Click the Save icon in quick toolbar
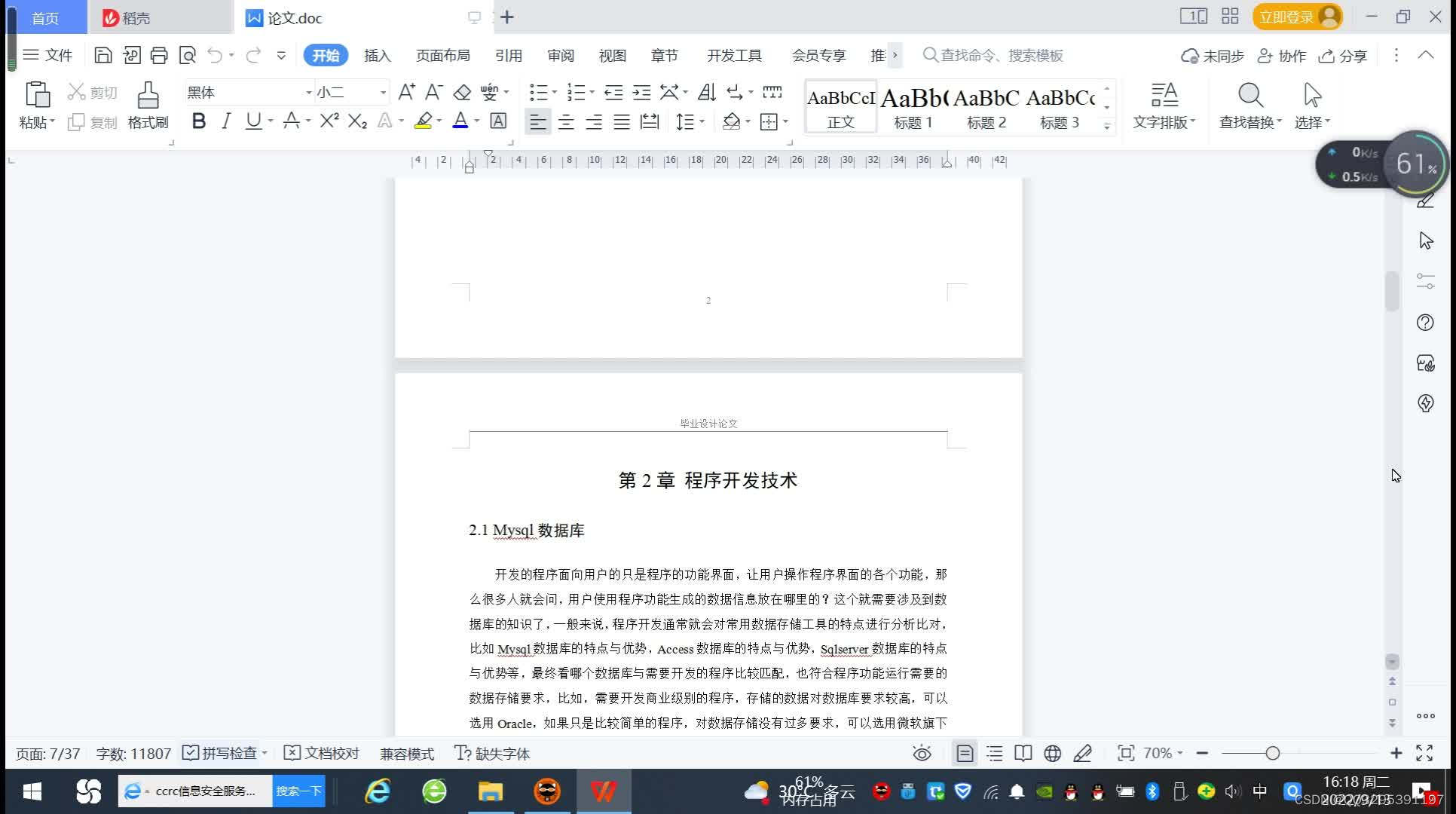 [x=103, y=55]
